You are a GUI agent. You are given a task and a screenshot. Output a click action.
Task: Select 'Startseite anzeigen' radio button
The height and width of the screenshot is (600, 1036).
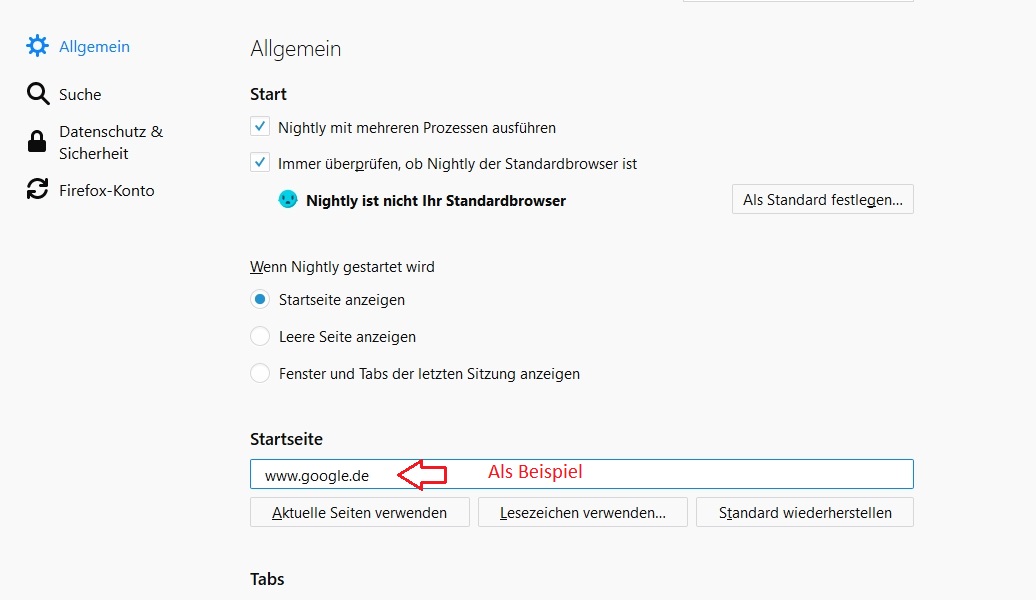click(x=260, y=299)
